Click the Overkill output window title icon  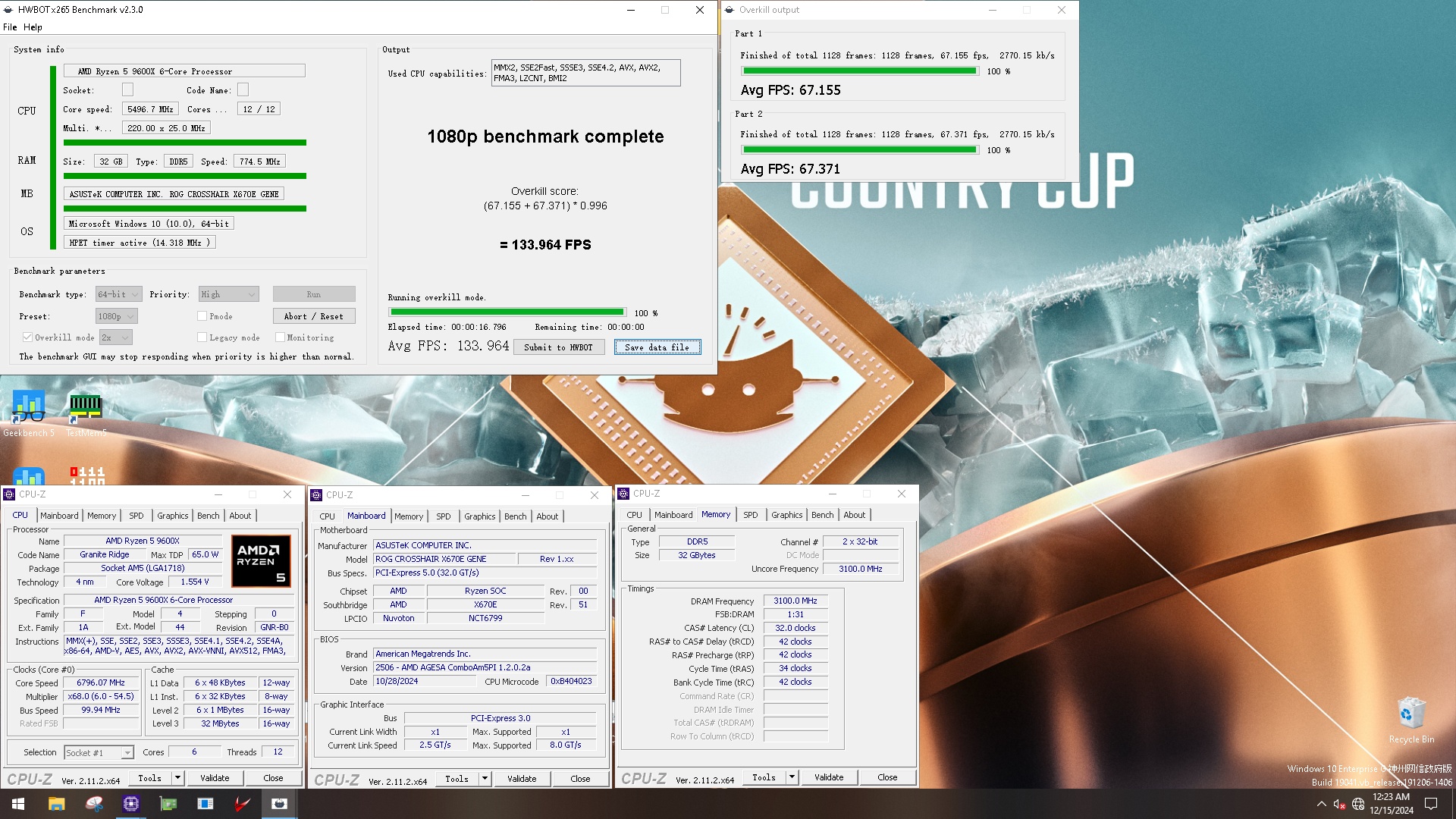(730, 10)
